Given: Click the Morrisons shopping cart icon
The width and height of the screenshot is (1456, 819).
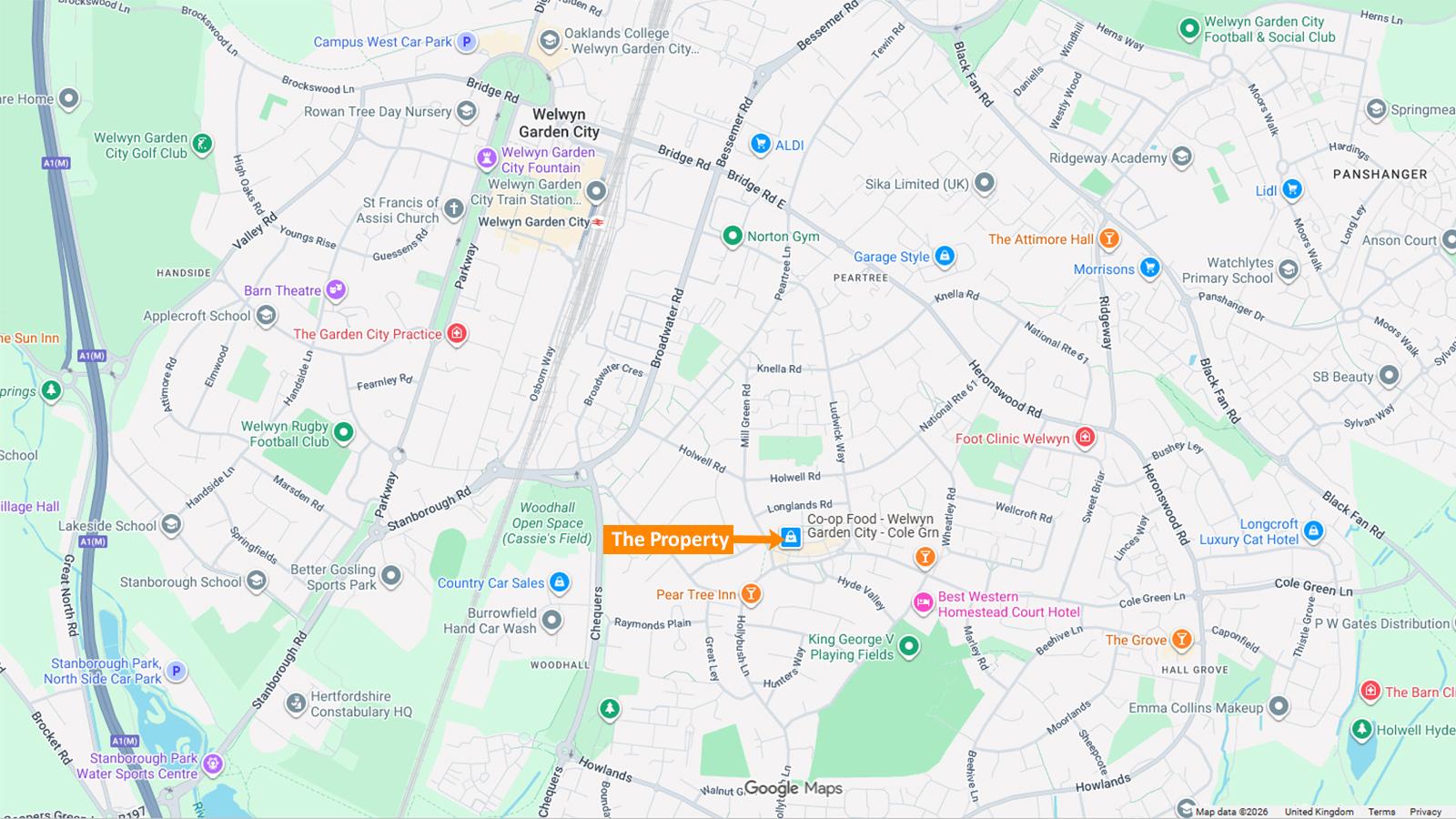Looking at the screenshot, I should coord(1149,268).
